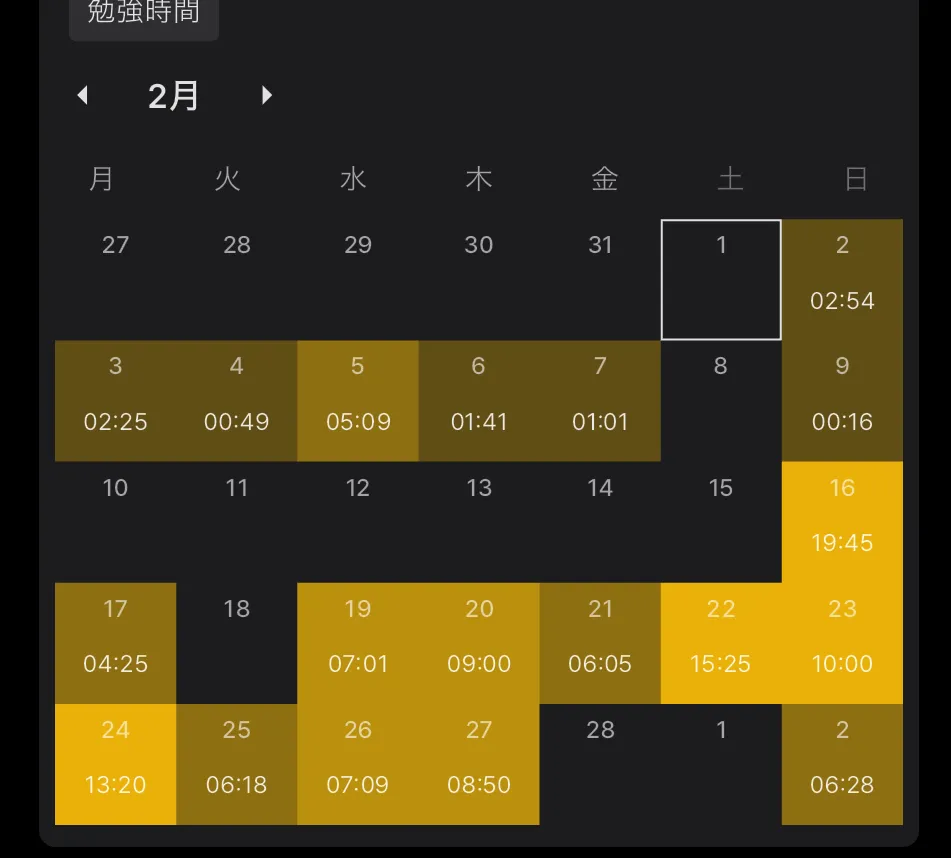Select February 6 cell showing 01:41

[x=479, y=401]
